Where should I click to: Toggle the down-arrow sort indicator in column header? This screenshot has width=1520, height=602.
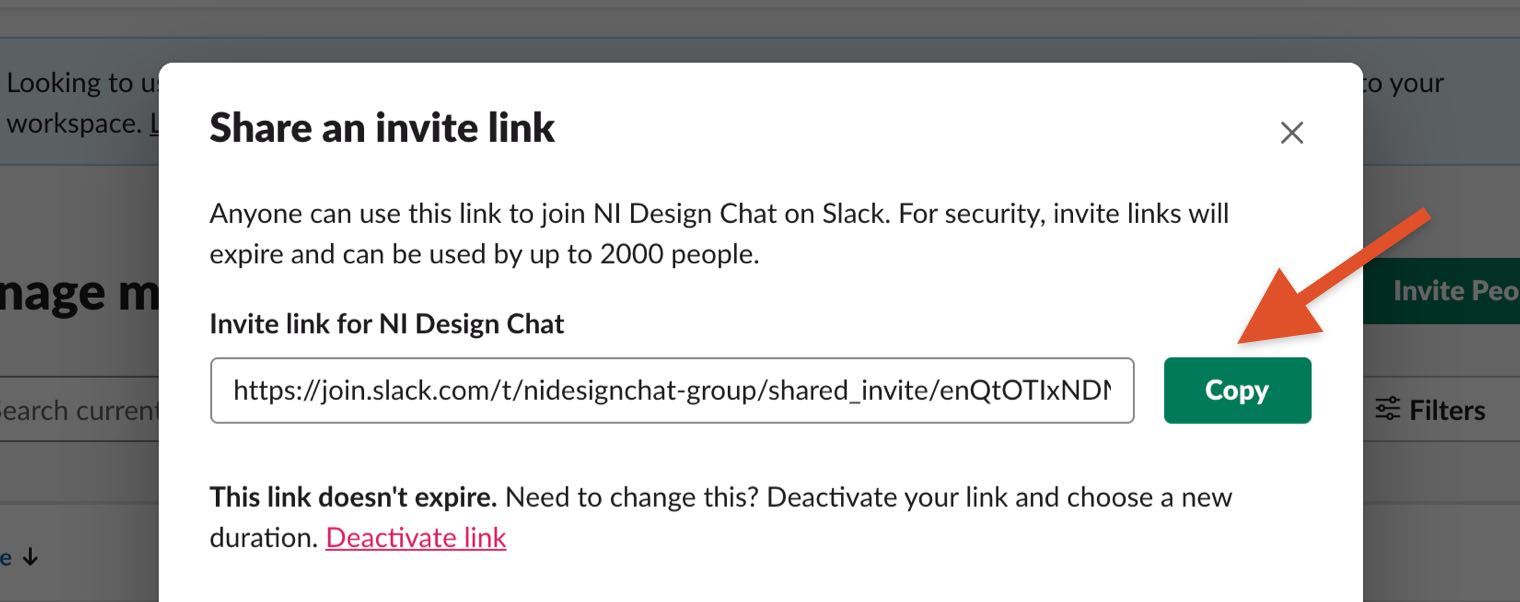click(30, 558)
